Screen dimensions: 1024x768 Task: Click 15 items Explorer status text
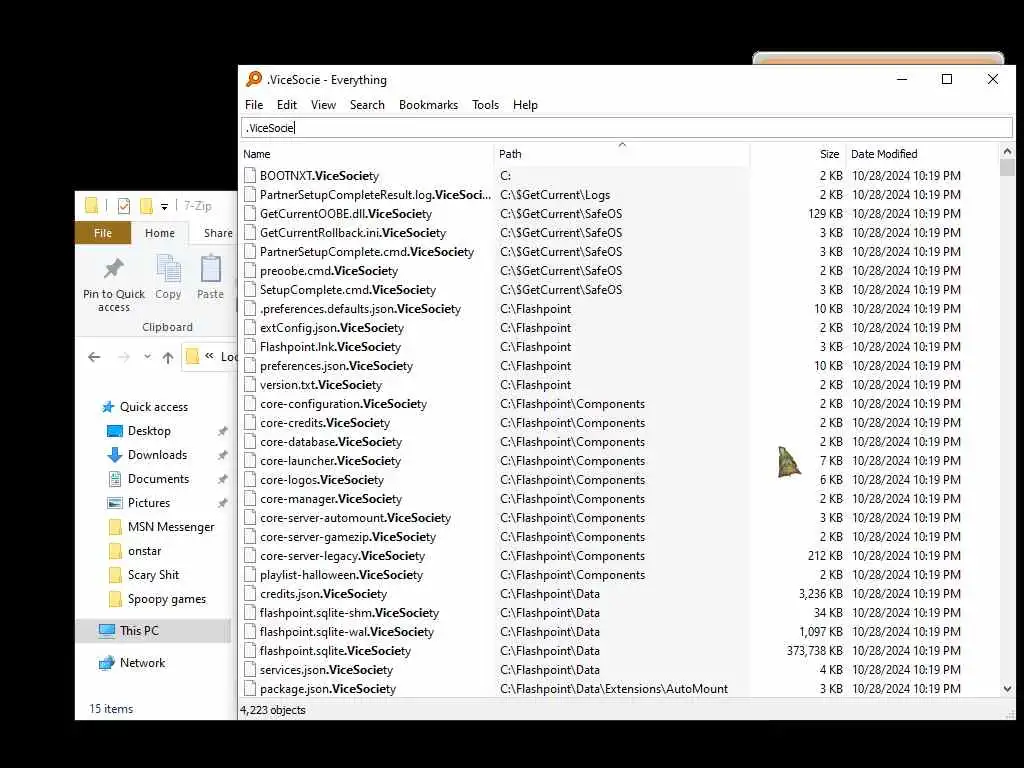(x=111, y=709)
